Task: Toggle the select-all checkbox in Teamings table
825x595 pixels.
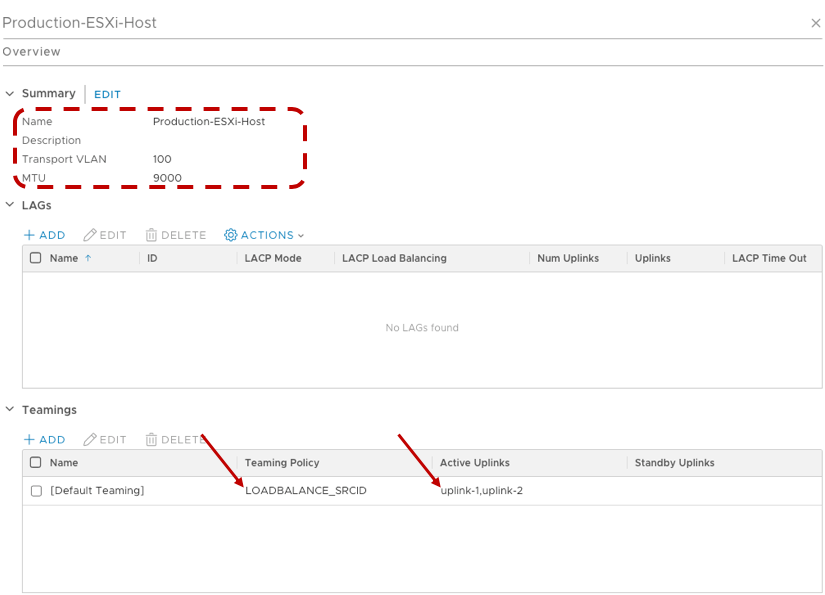Action: tap(36, 463)
